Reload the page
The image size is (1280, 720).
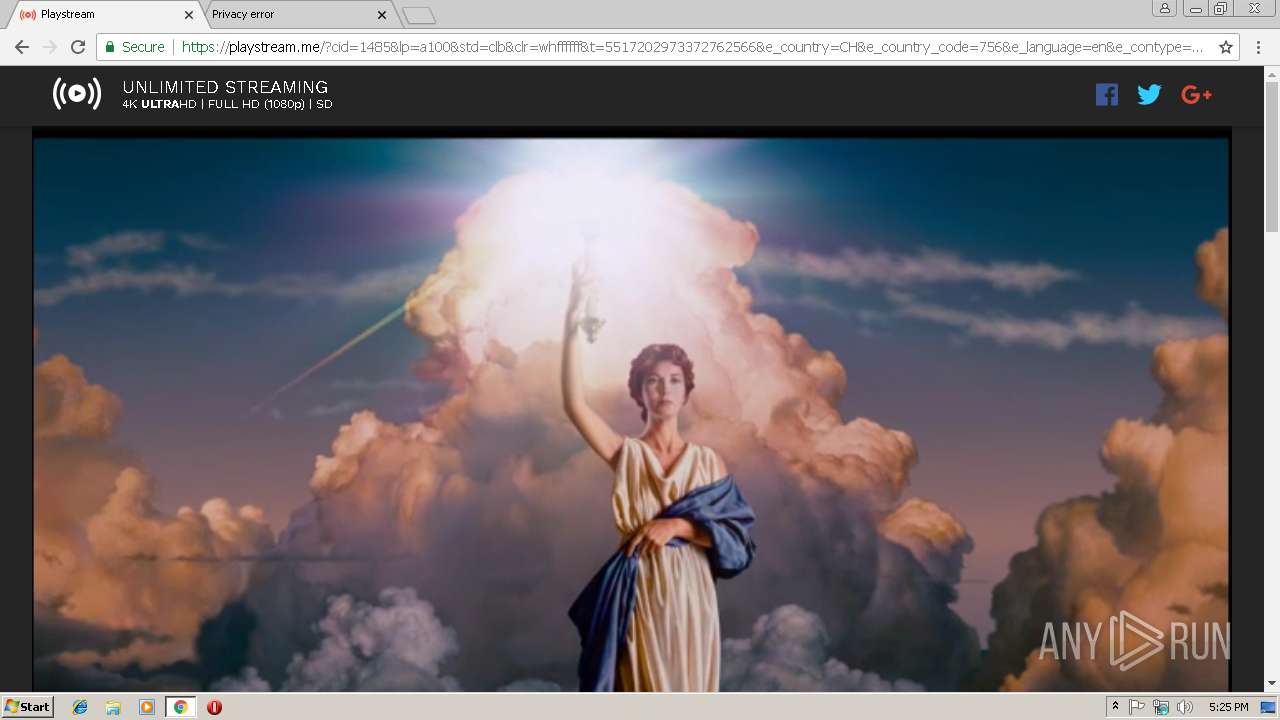[78, 47]
